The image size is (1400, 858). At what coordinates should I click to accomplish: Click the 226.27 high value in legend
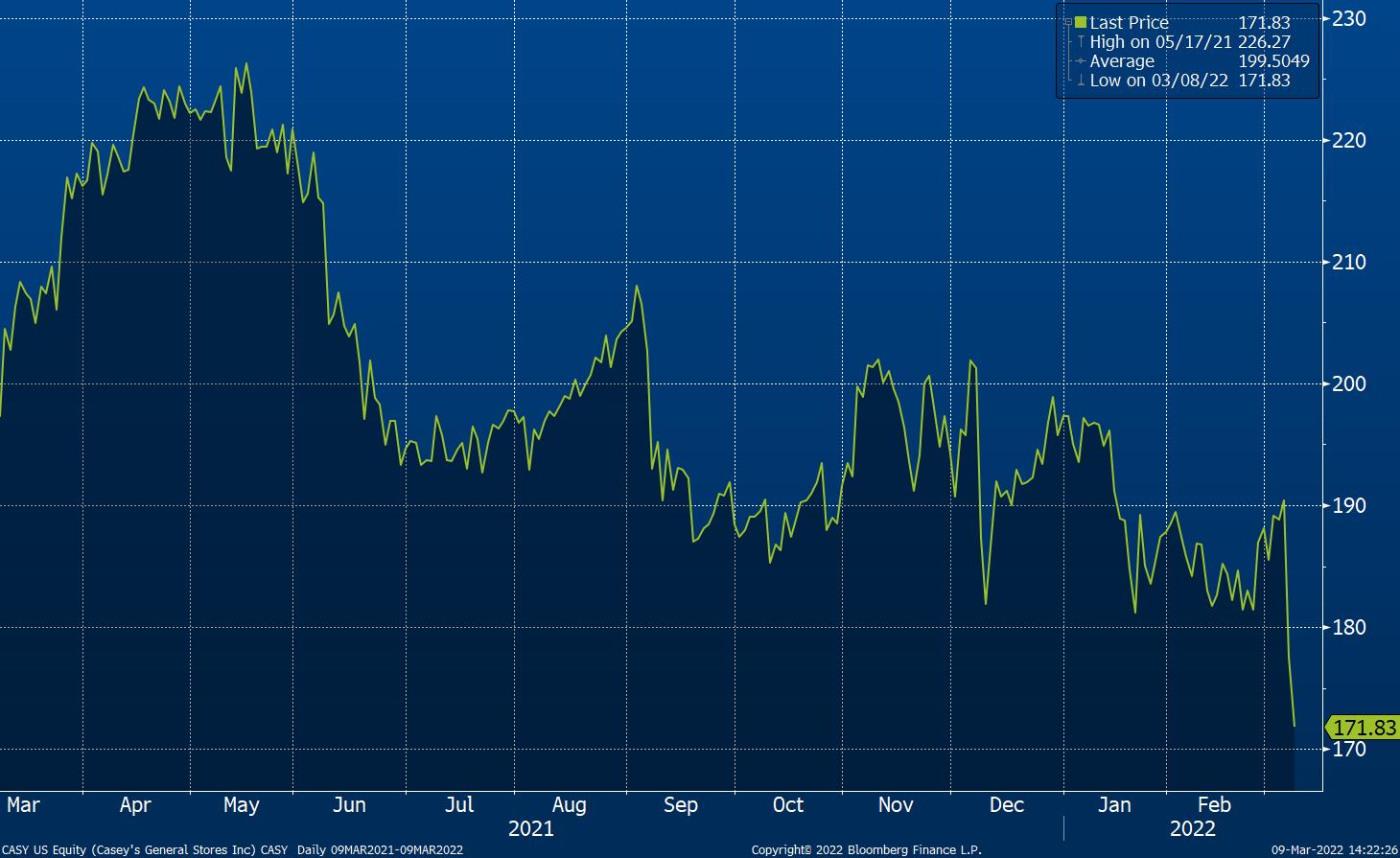click(1265, 42)
